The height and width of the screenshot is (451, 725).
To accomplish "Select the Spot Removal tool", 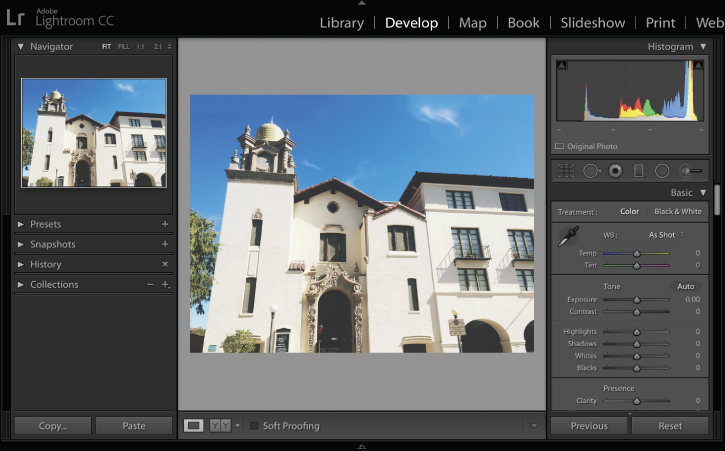I will pos(591,171).
